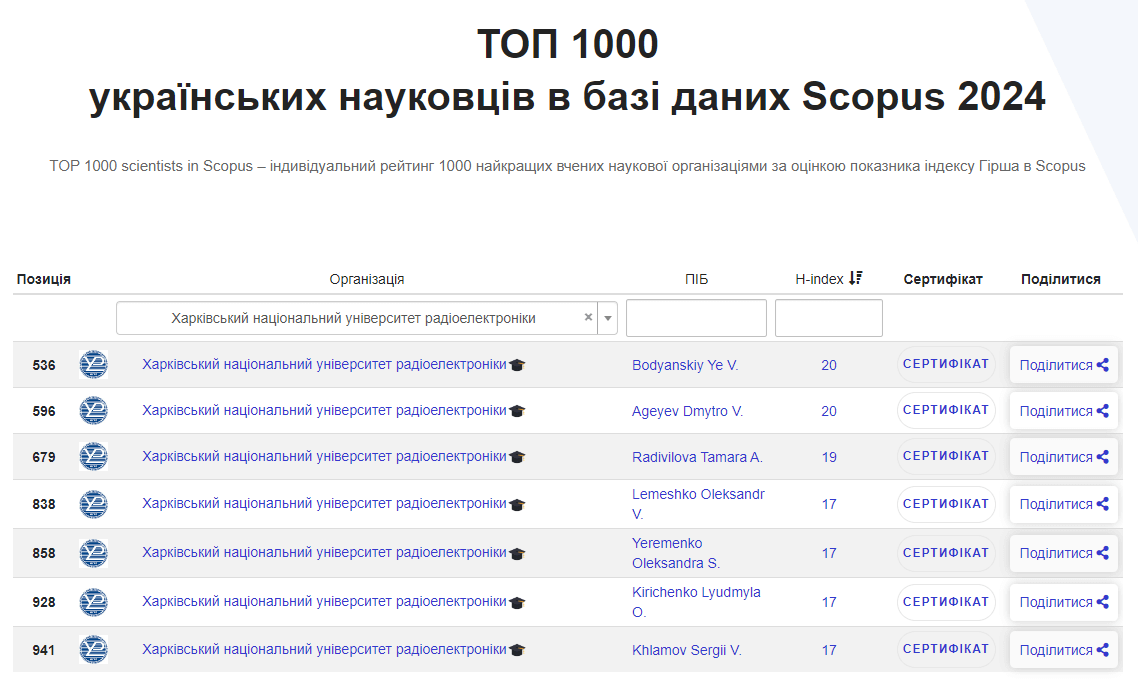This screenshot has width=1138, height=687.
Task: Click the university logo beside position 679
Action: (x=93, y=457)
